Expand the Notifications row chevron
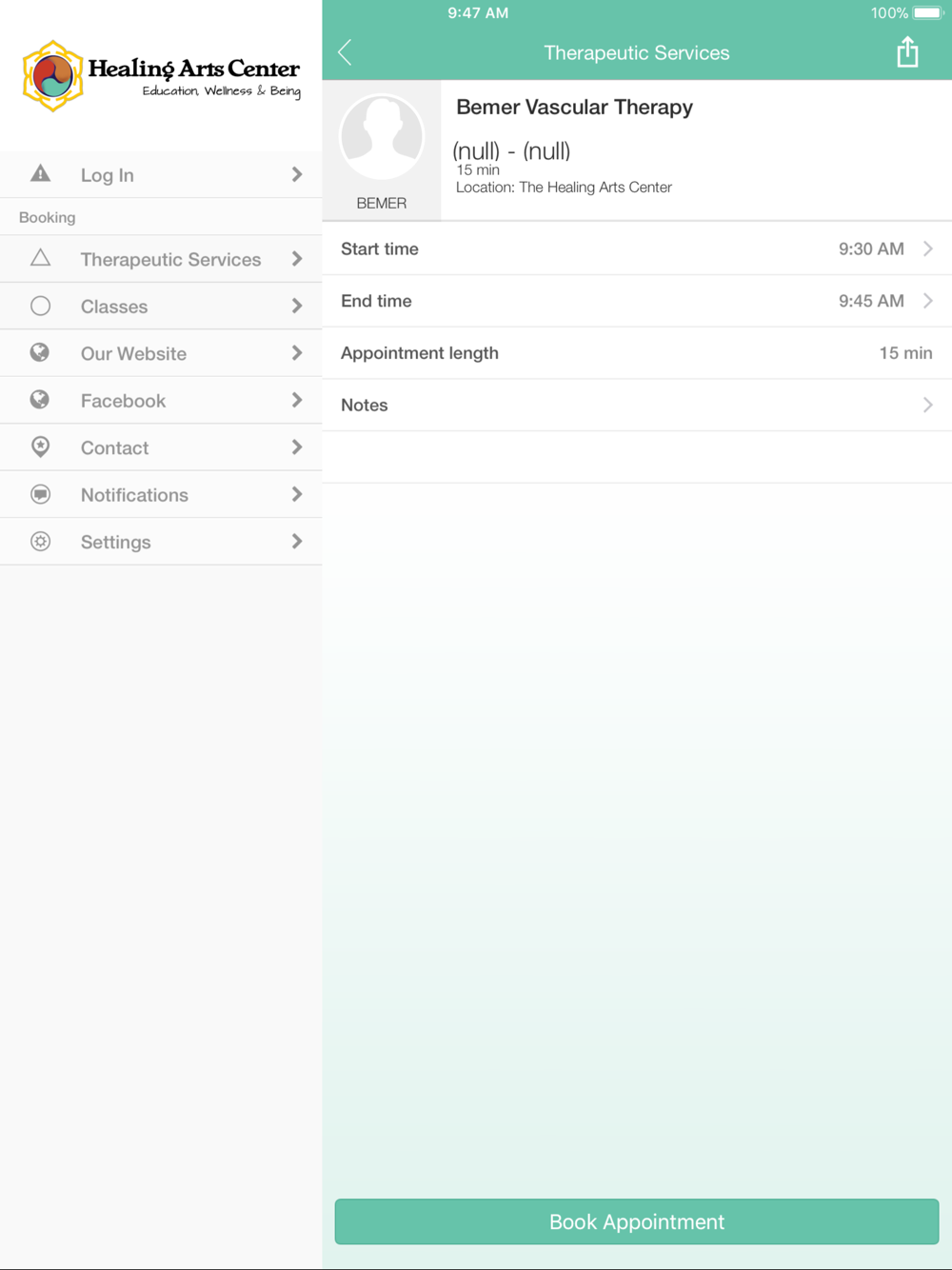 click(x=297, y=494)
